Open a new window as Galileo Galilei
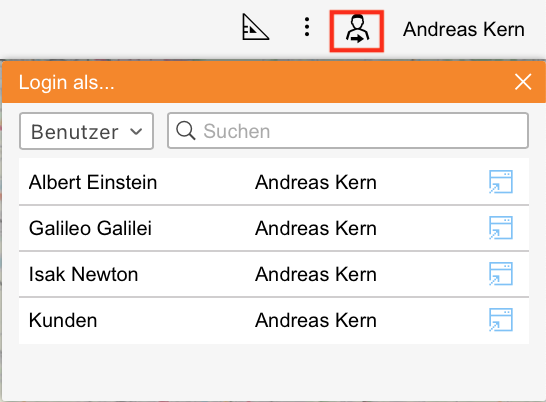 [501, 228]
